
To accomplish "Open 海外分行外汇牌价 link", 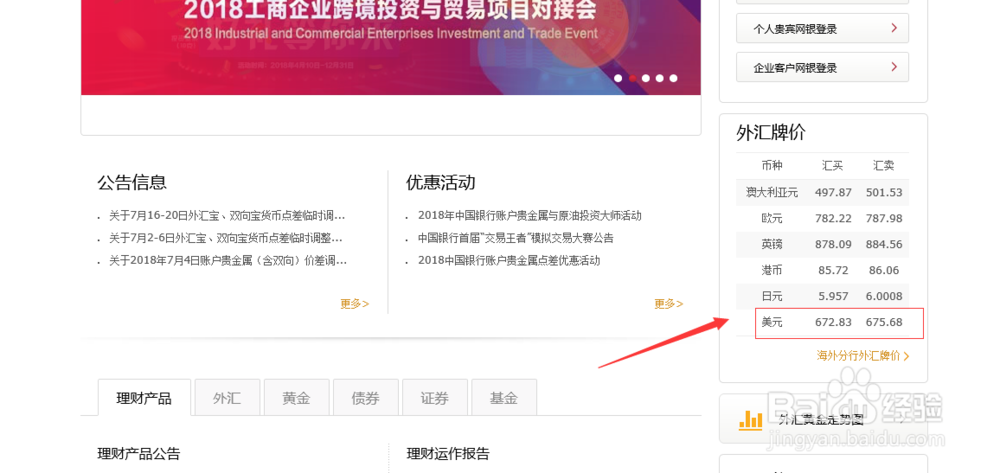I will tap(863, 356).
